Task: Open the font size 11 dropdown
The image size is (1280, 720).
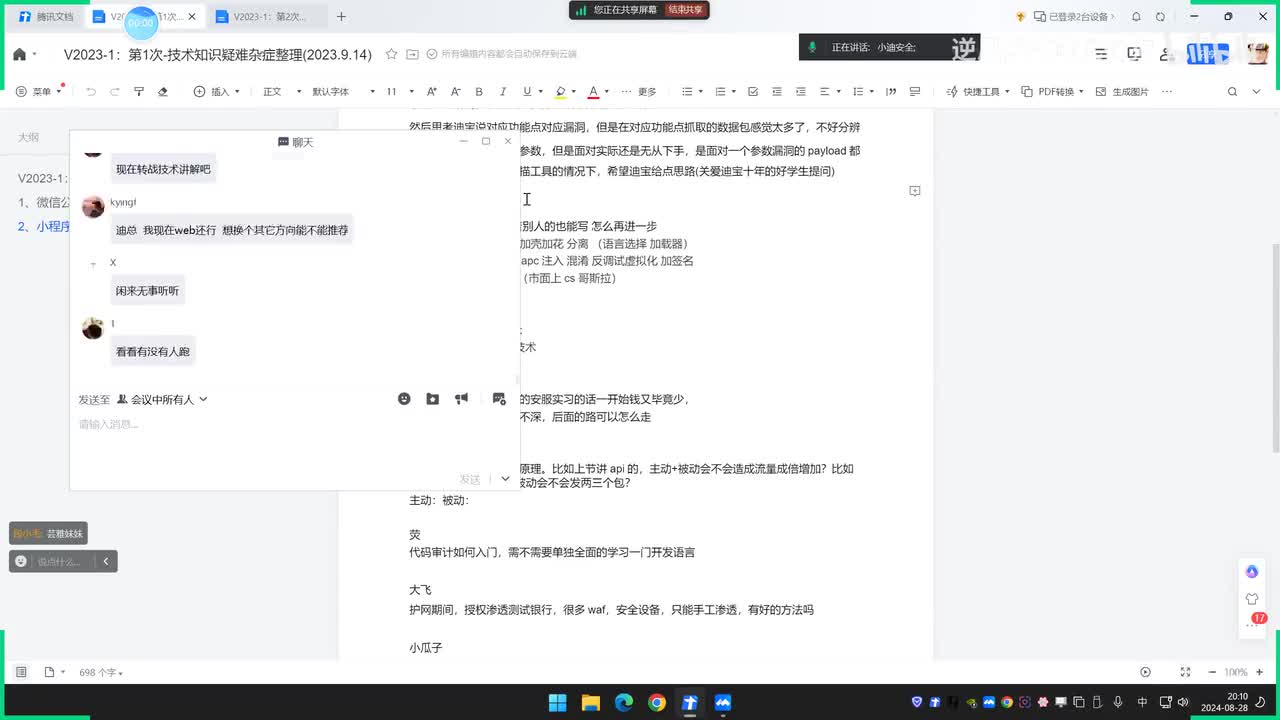Action: (399, 91)
